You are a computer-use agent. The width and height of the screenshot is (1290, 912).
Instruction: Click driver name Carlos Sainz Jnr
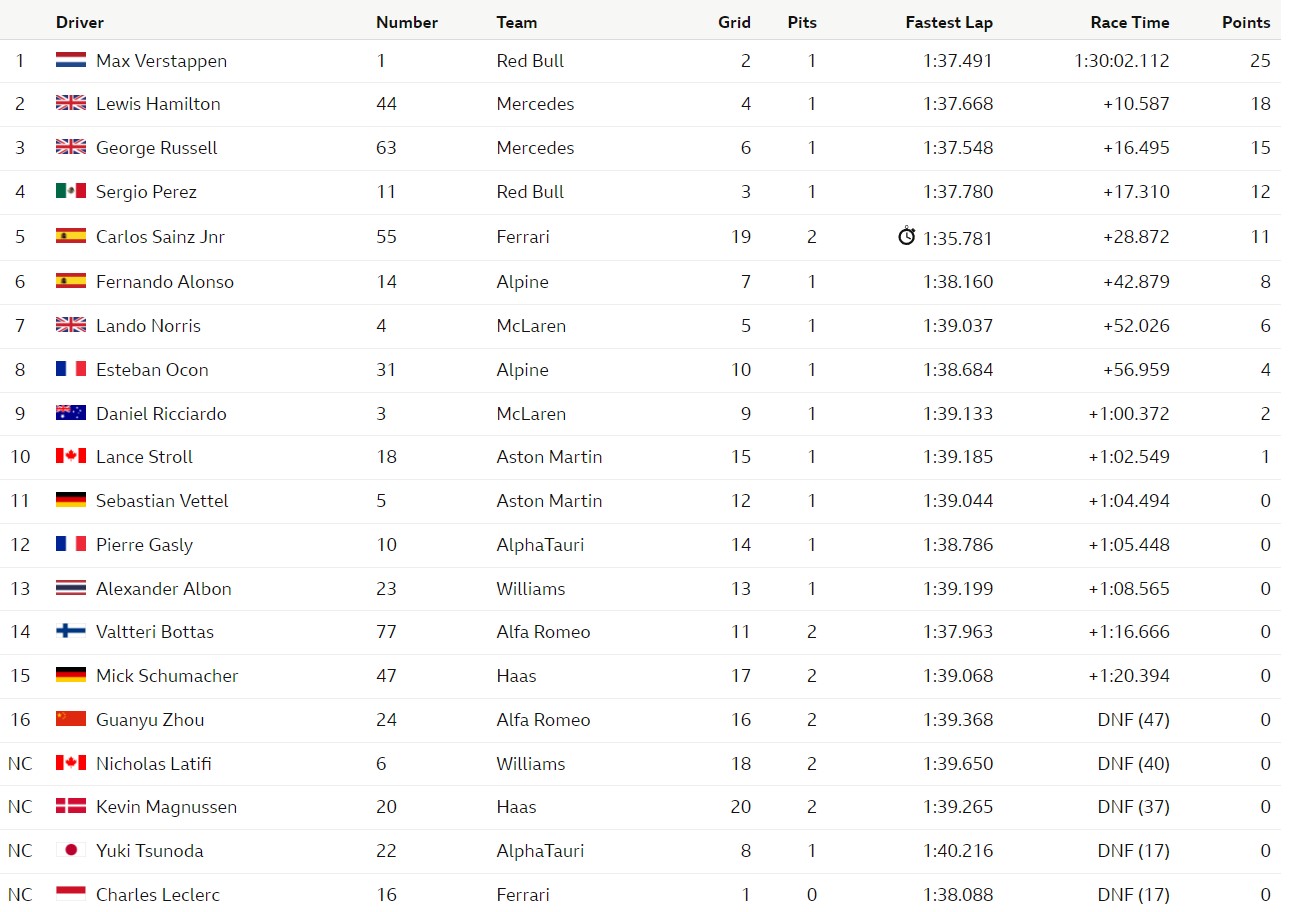coord(160,237)
